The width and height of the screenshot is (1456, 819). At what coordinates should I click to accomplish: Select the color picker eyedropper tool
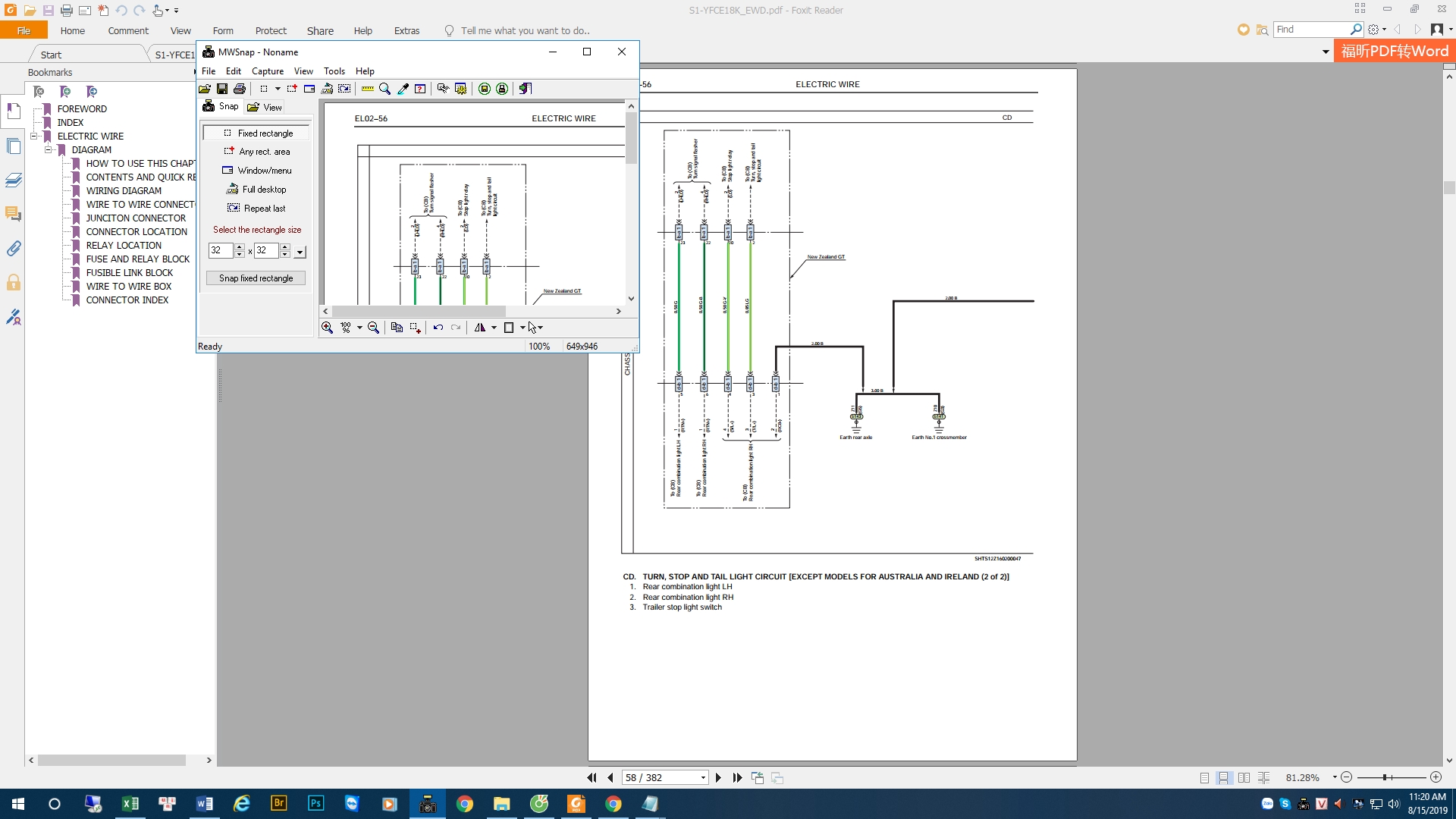(403, 89)
